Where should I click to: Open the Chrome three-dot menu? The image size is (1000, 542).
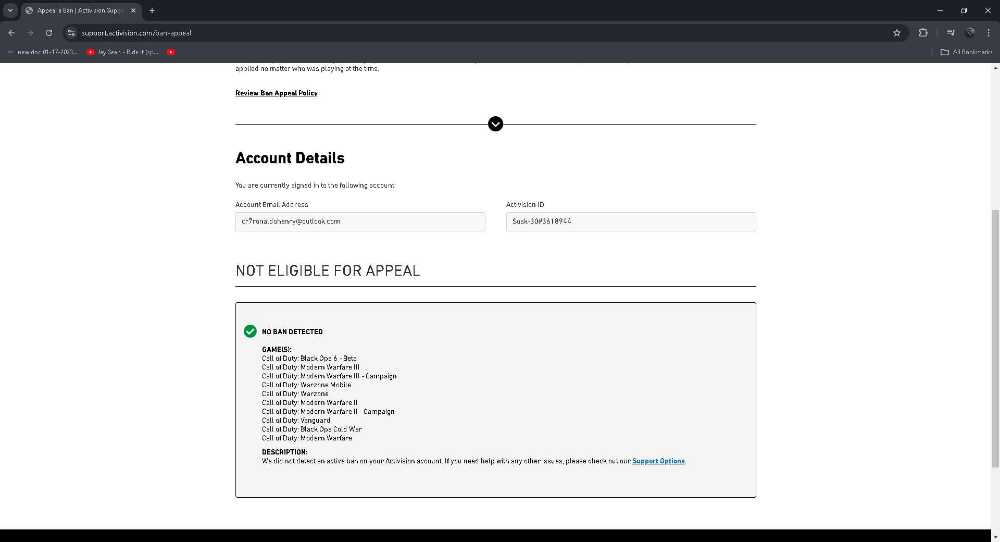989,33
